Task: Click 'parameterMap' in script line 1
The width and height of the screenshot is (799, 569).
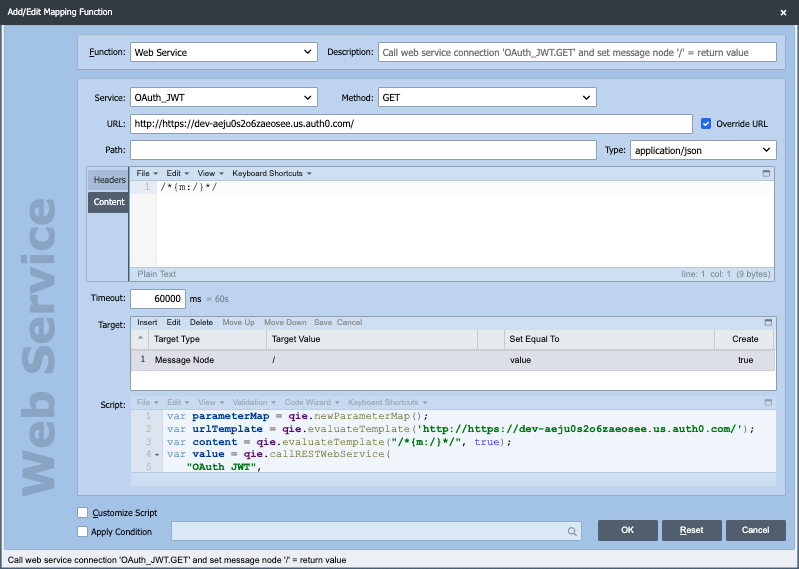Action: (230, 416)
